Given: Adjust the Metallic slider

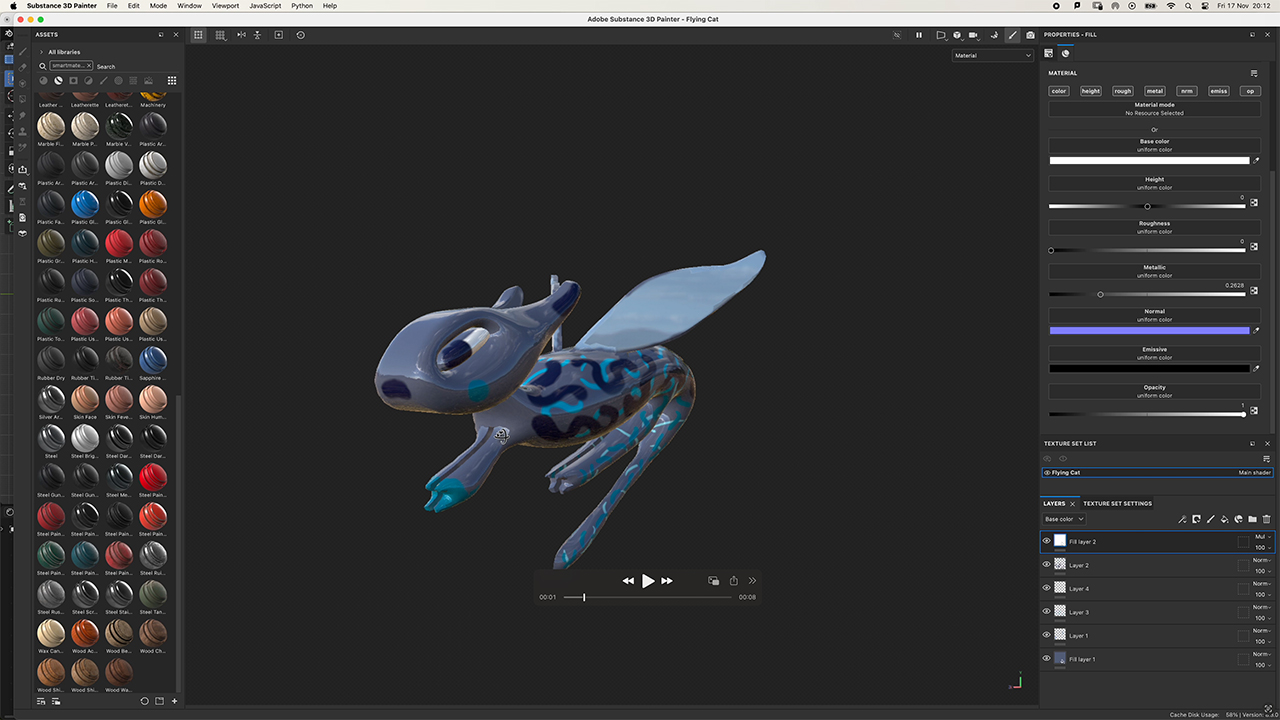Looking at the screenshot, I should point(1147,294).
